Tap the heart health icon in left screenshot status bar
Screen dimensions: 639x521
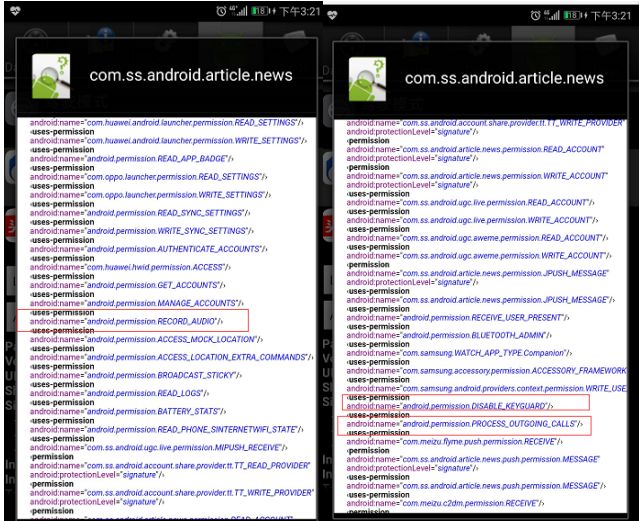point(15,11)
